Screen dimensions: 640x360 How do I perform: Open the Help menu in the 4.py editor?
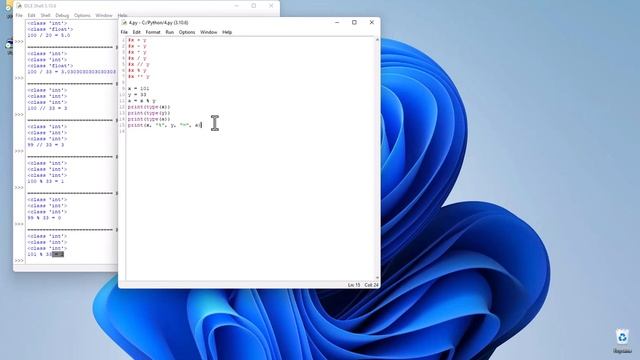coord(227,32)
